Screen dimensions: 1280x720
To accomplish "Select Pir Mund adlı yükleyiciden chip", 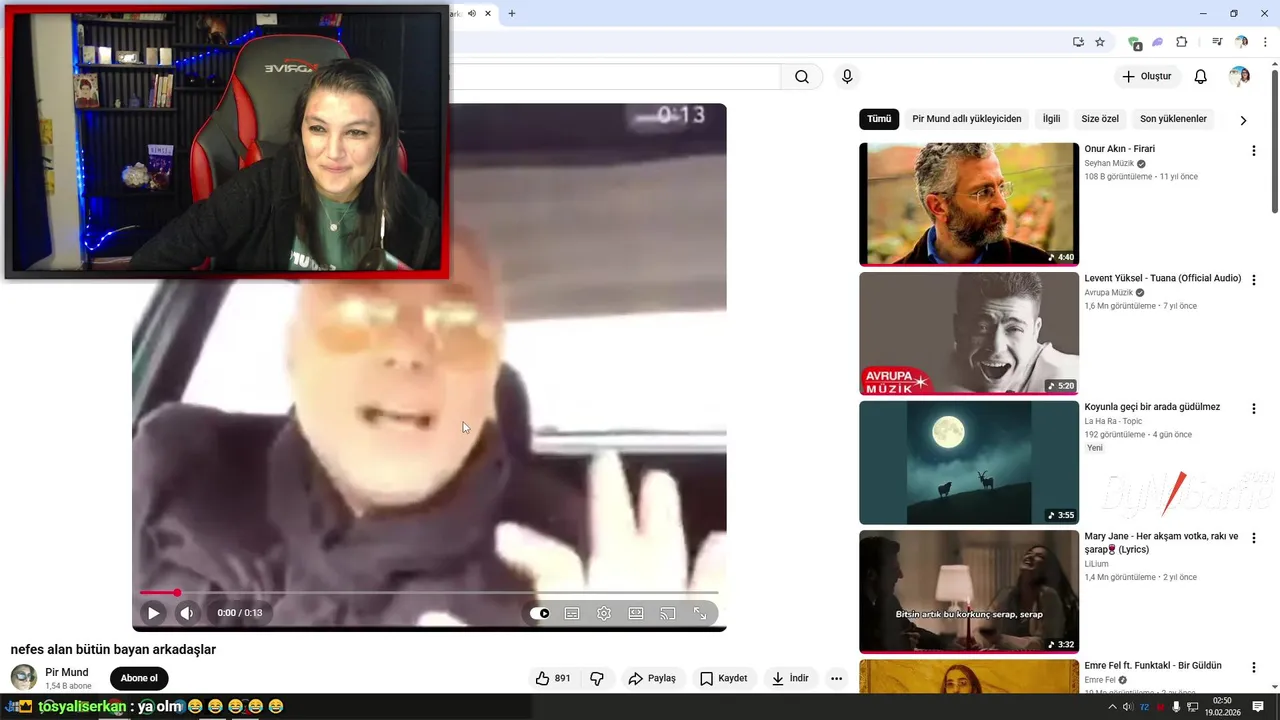I will [967, 119].
